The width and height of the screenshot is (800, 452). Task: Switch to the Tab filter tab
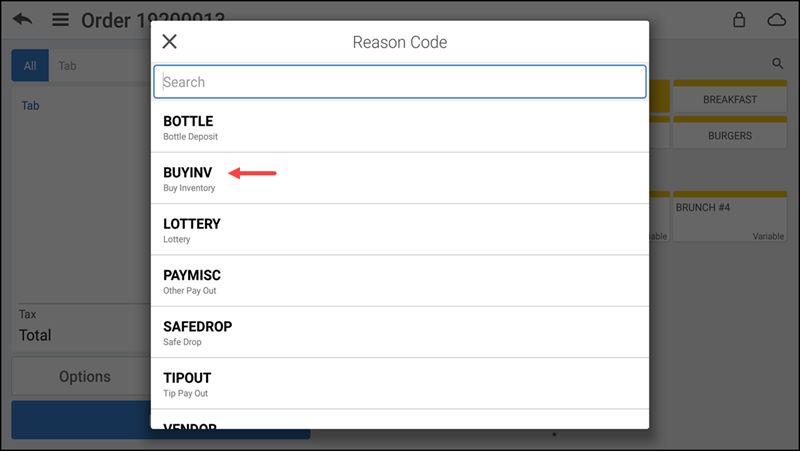coord(67,66)
